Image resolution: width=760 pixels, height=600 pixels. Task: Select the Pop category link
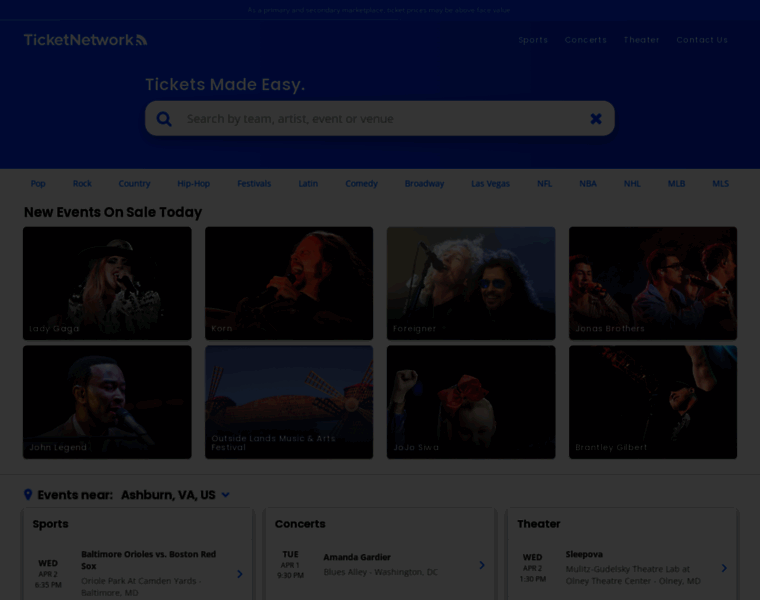tap(38, 184)
